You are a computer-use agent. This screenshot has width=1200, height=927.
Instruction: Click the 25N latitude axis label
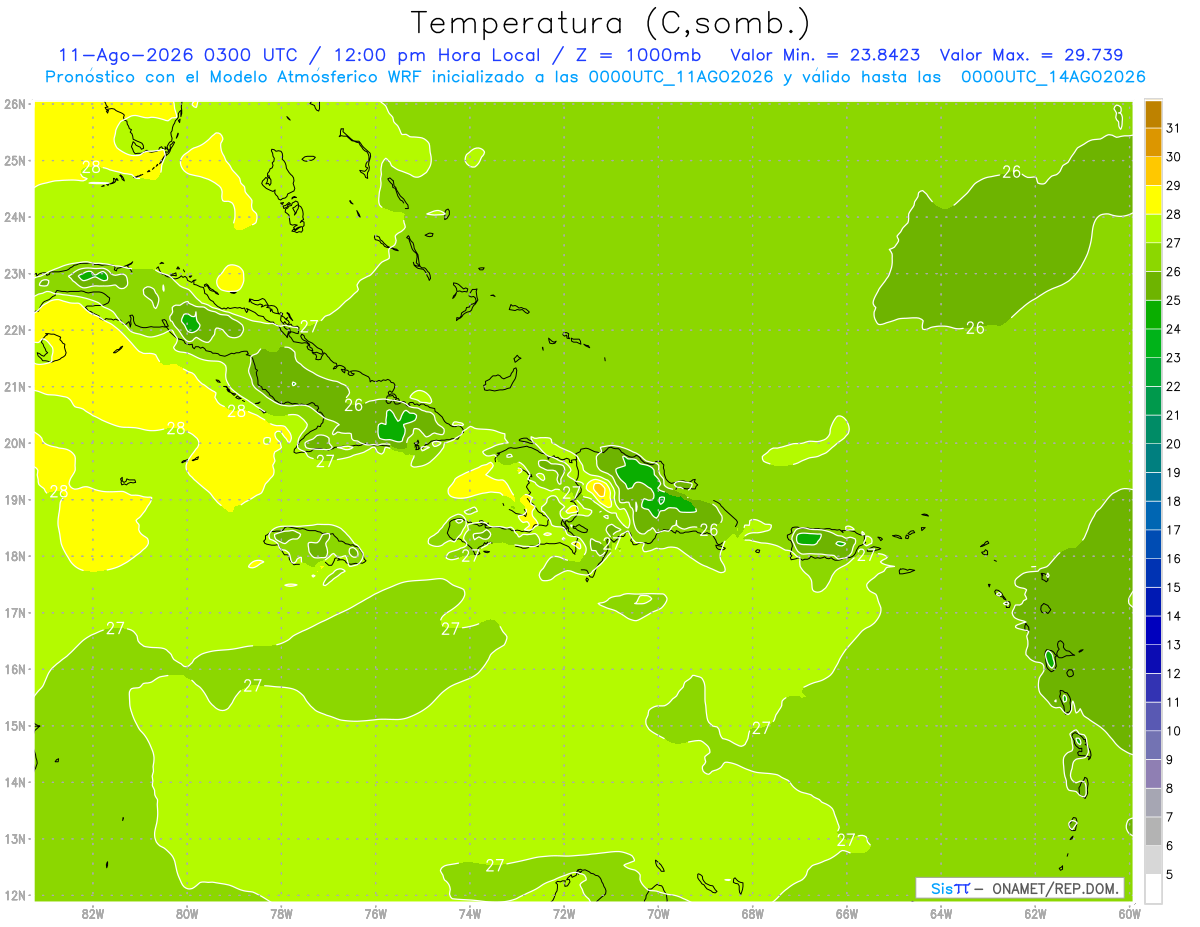[15, 160]
